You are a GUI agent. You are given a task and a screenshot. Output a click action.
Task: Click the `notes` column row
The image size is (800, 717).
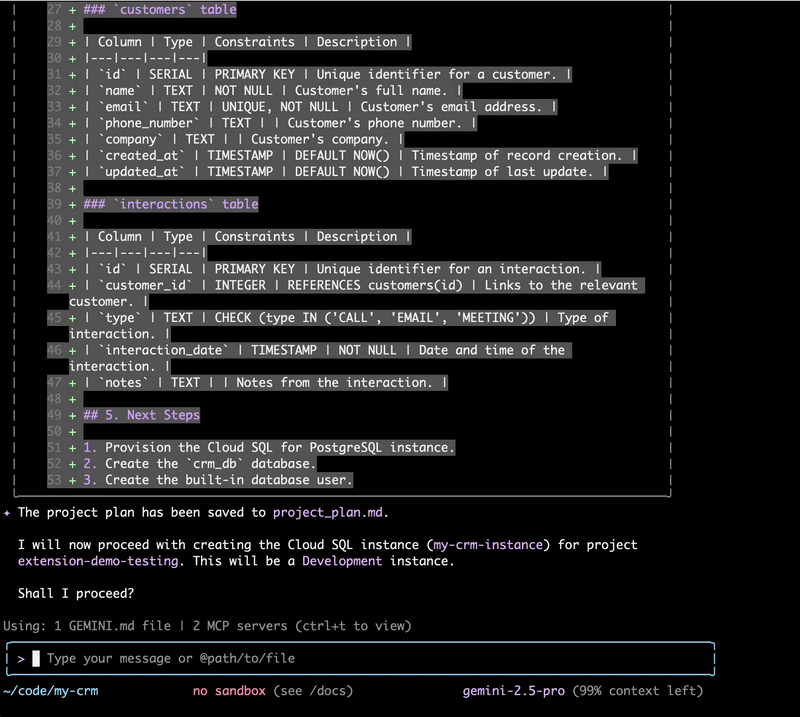(x=265, y=383)
